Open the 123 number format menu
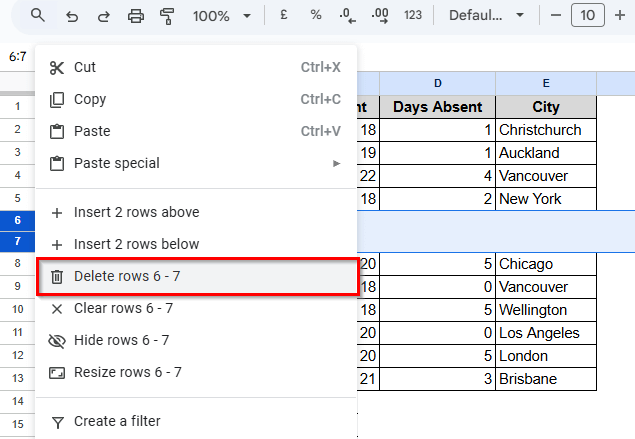The image size is (635, 439). [412, 16]
